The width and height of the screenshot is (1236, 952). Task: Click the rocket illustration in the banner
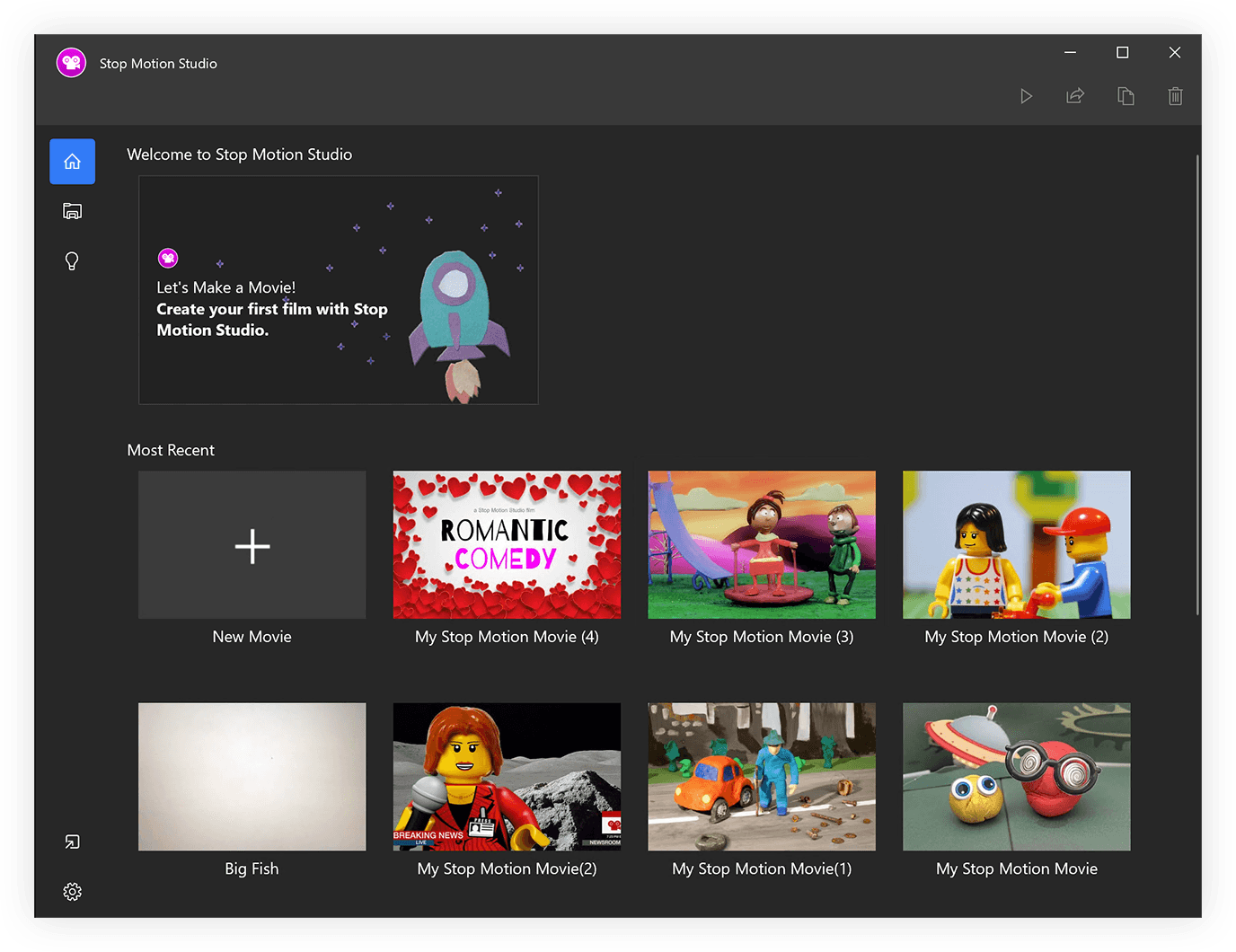pyautogui.click(x=460, y=325)
